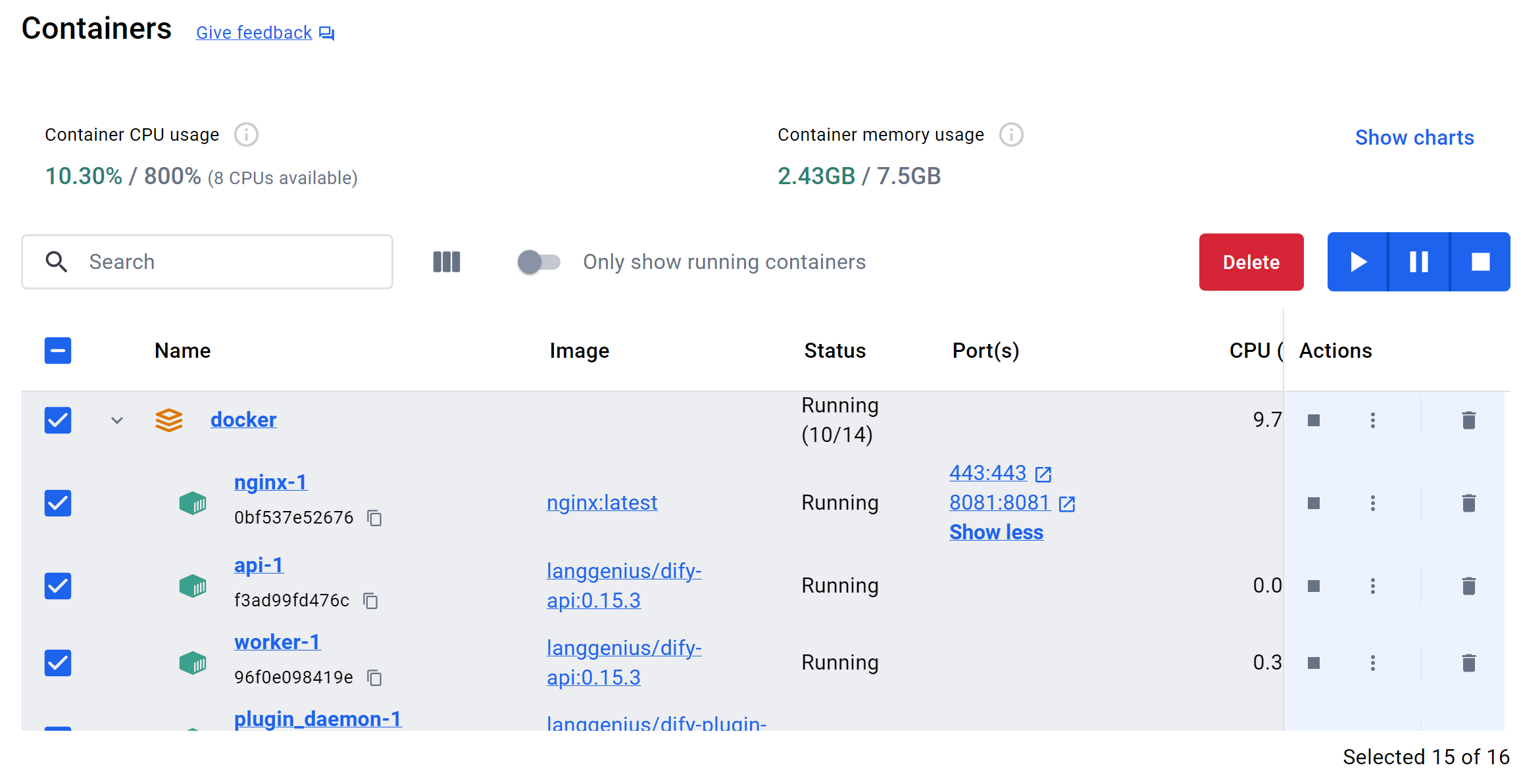This screenshot has height=784, width=1521.
Task: Open the nginx:latest image link
Action: click(x=602, y=502)
